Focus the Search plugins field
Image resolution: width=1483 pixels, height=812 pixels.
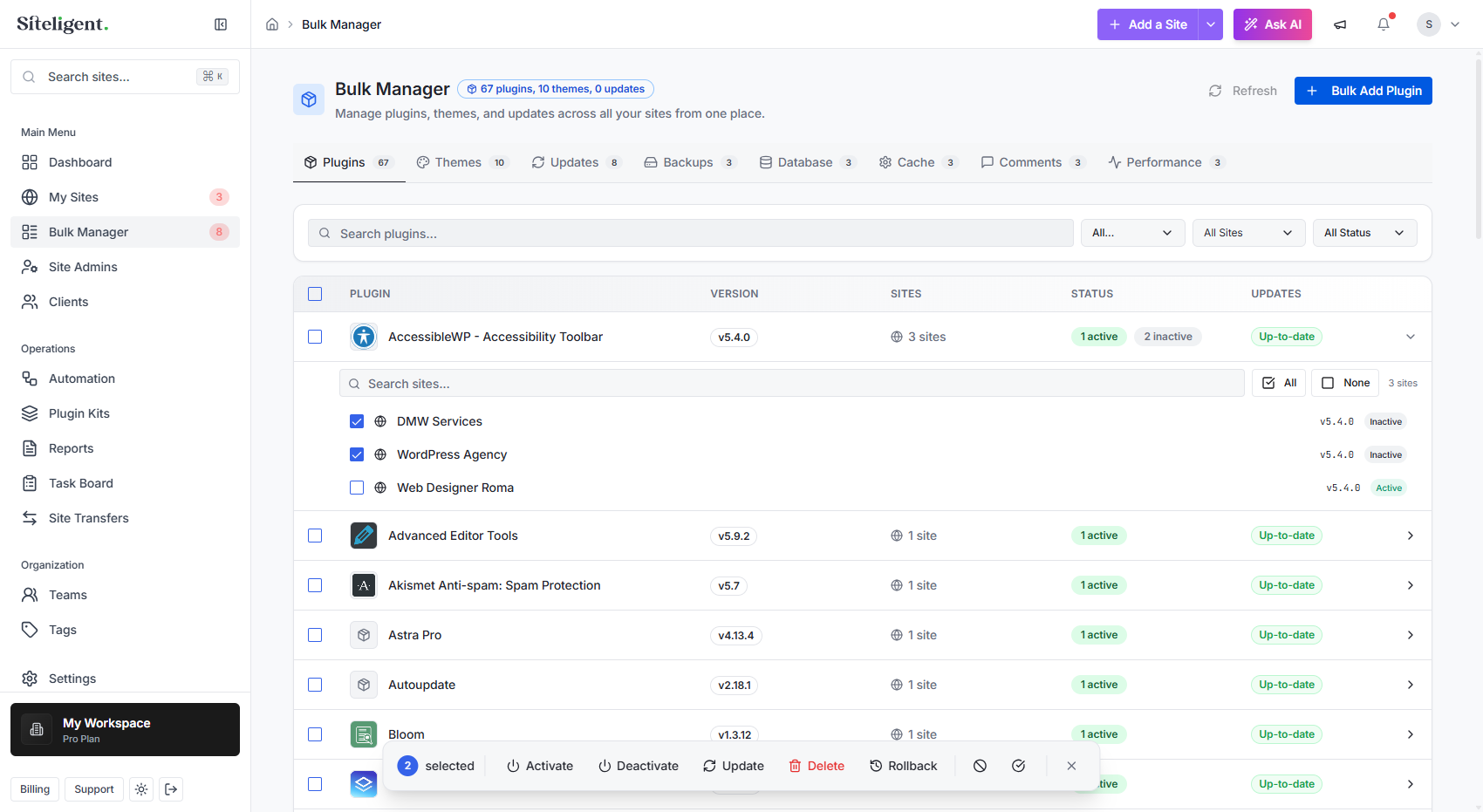click(691, 233)
